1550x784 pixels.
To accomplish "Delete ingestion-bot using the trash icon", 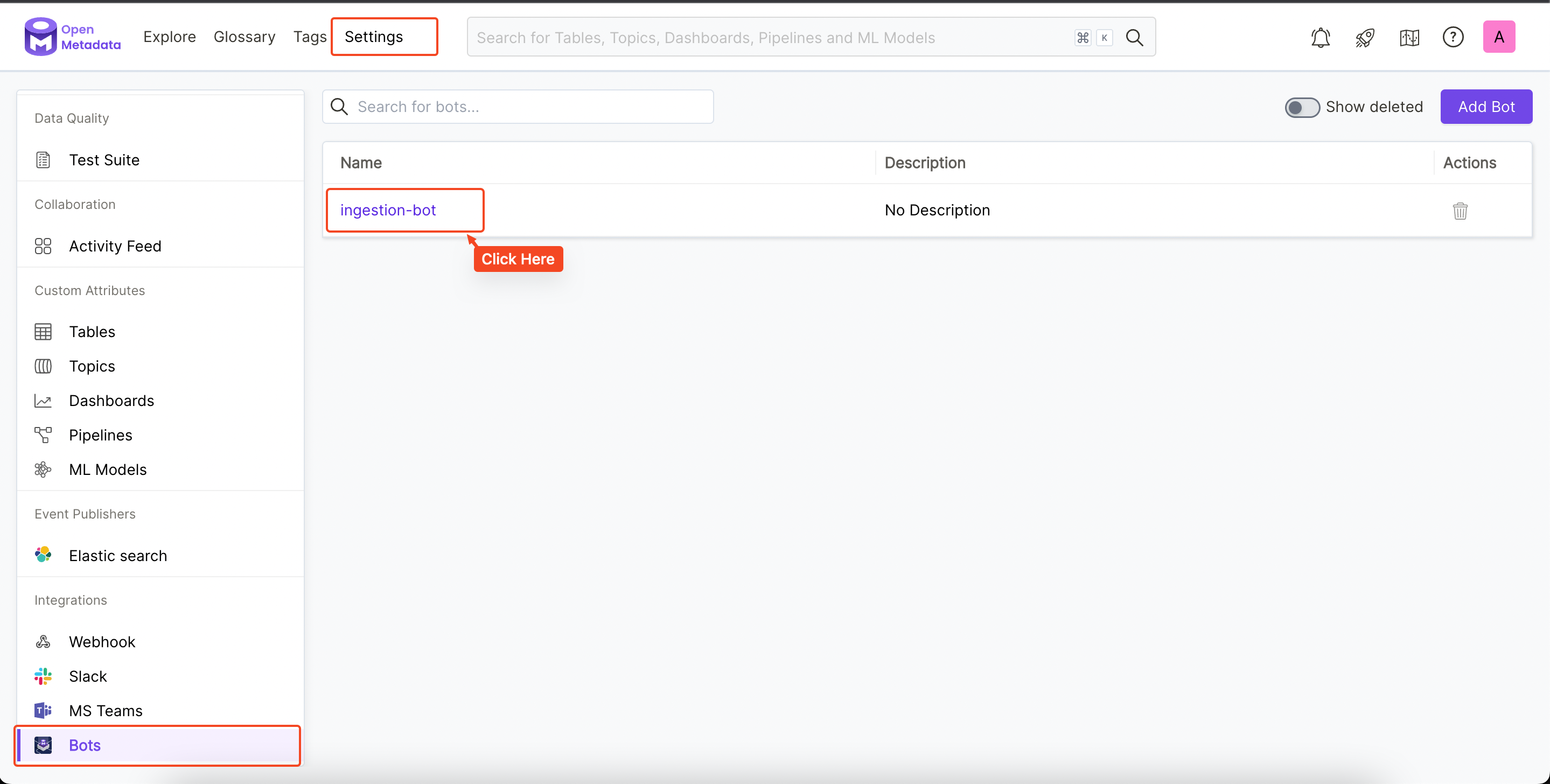I will [x=1461, y=211].
